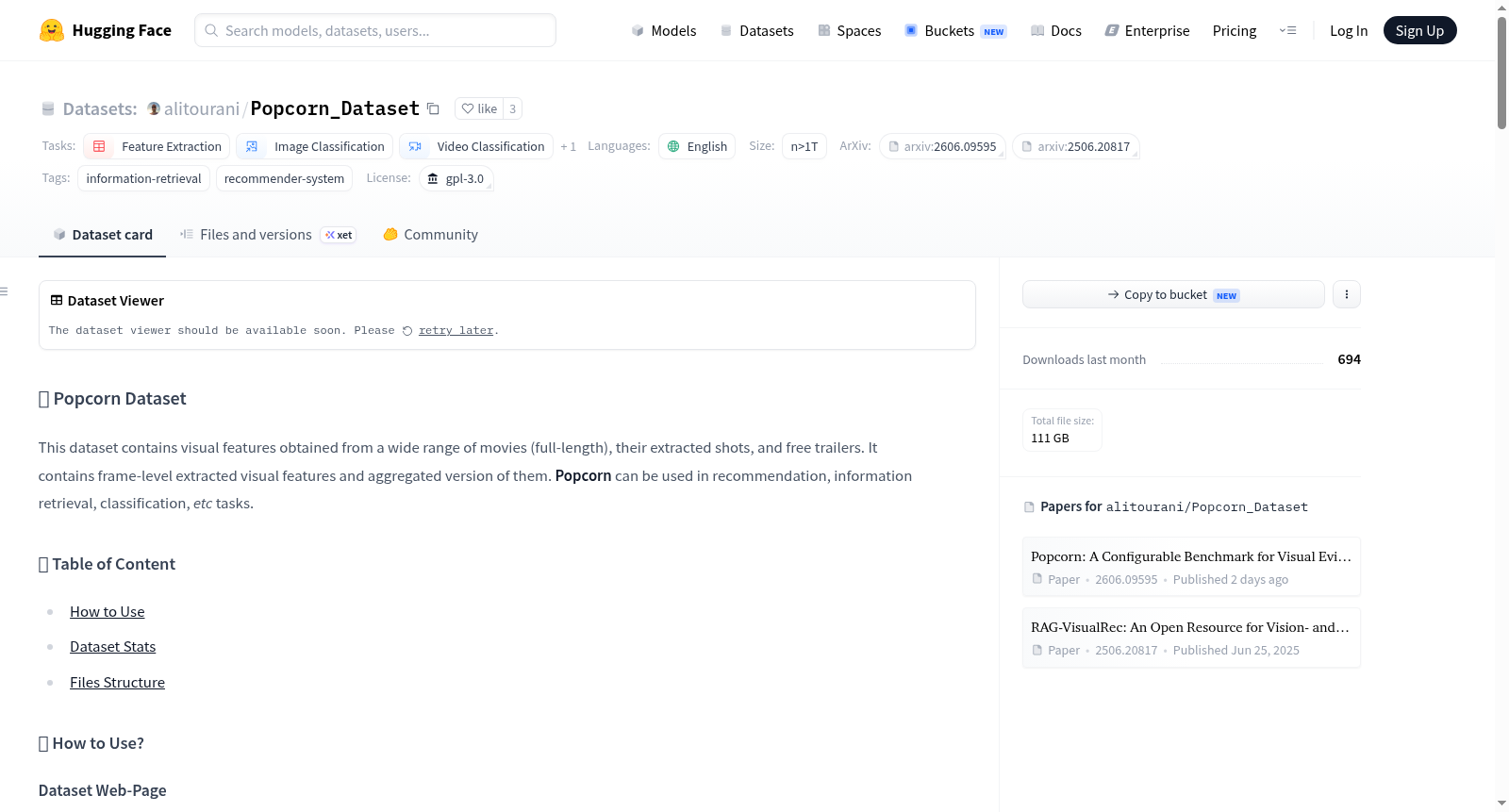This screenshot has height=812, width=1509.
Task: Click the Popcorn_Dataset title
Action: point(335,108)
